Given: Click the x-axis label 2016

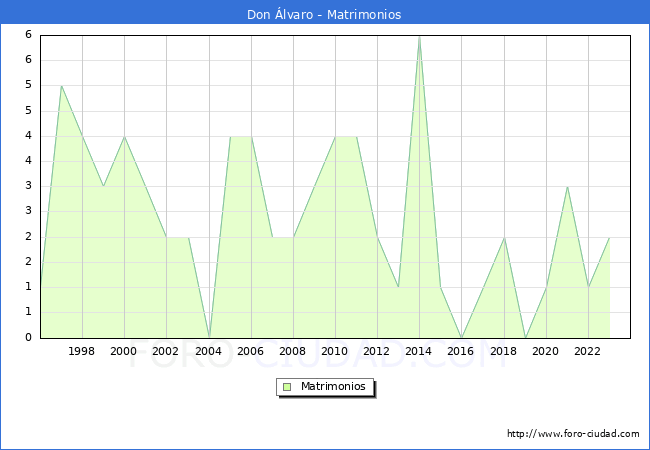Looking at the screenshot, I should point(461,351).
